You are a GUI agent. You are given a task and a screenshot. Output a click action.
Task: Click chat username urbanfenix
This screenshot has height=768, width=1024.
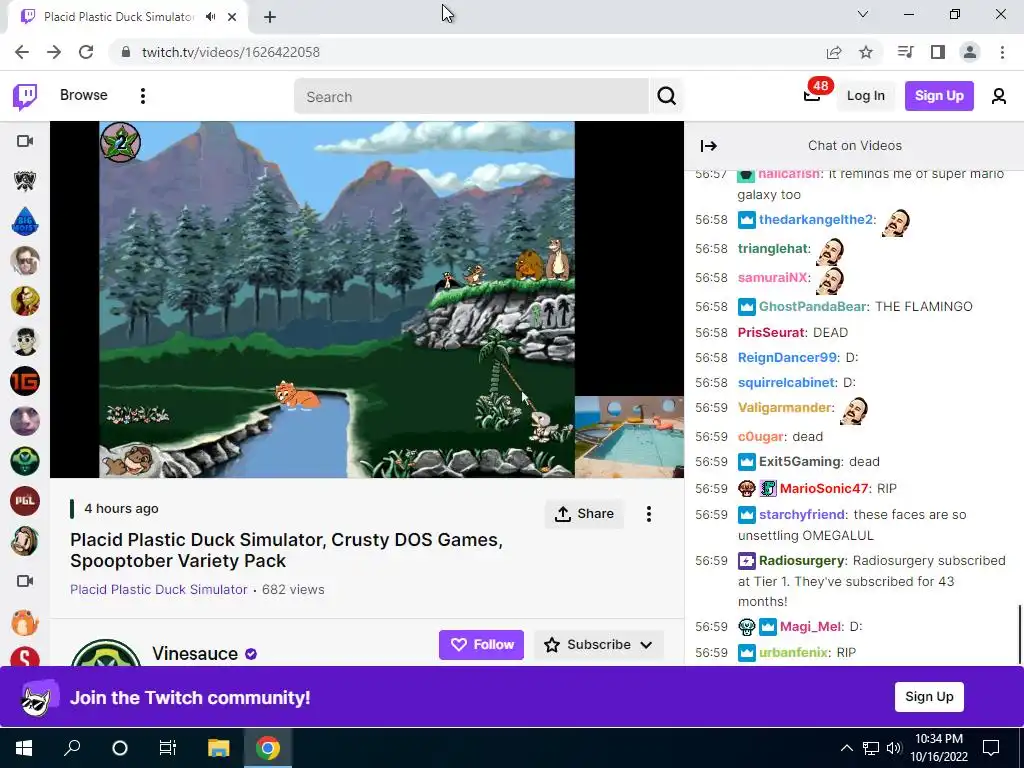pos(793,652)
